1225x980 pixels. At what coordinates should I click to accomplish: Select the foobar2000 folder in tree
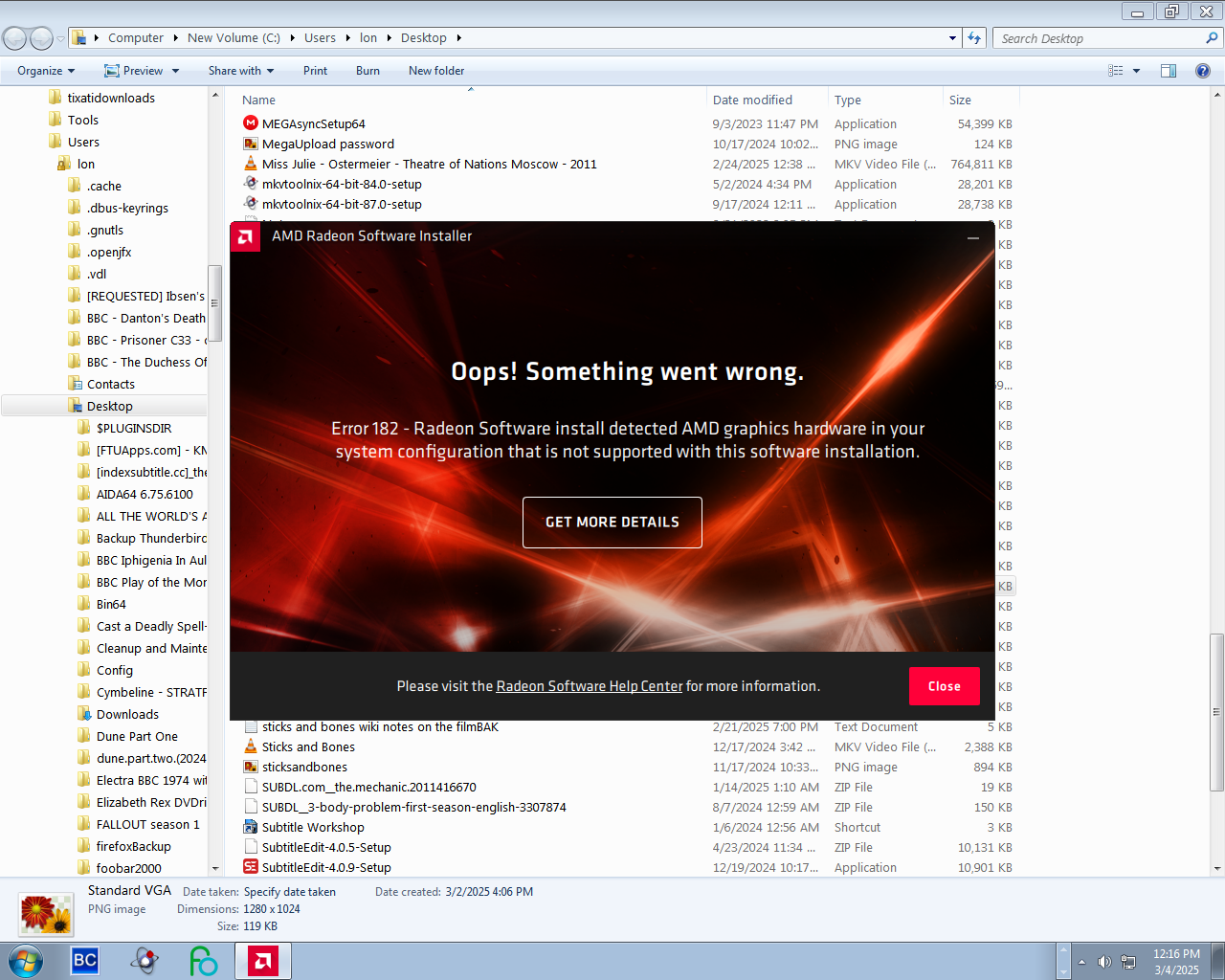[x=128, y=868]
